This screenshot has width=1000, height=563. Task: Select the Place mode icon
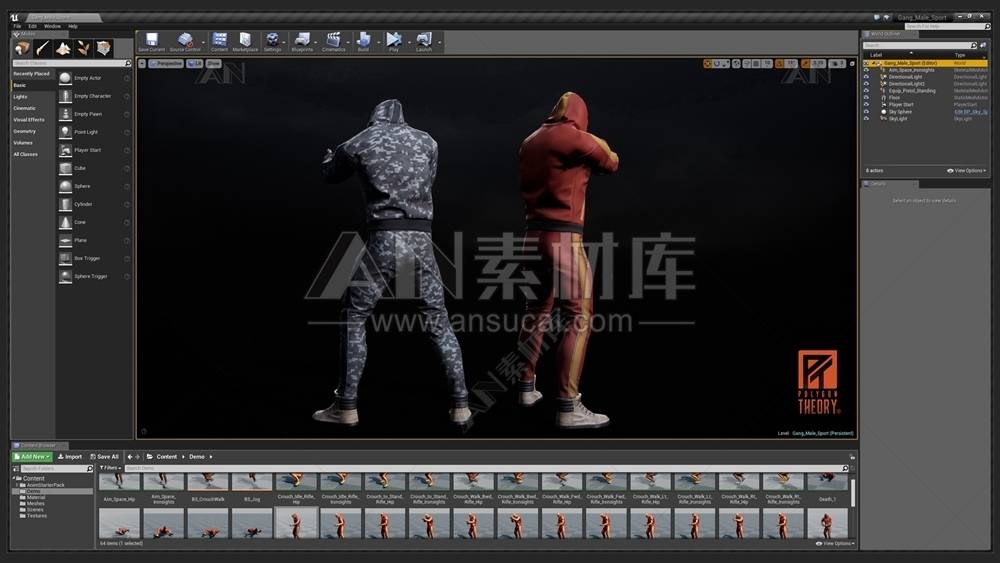point(22,48)
